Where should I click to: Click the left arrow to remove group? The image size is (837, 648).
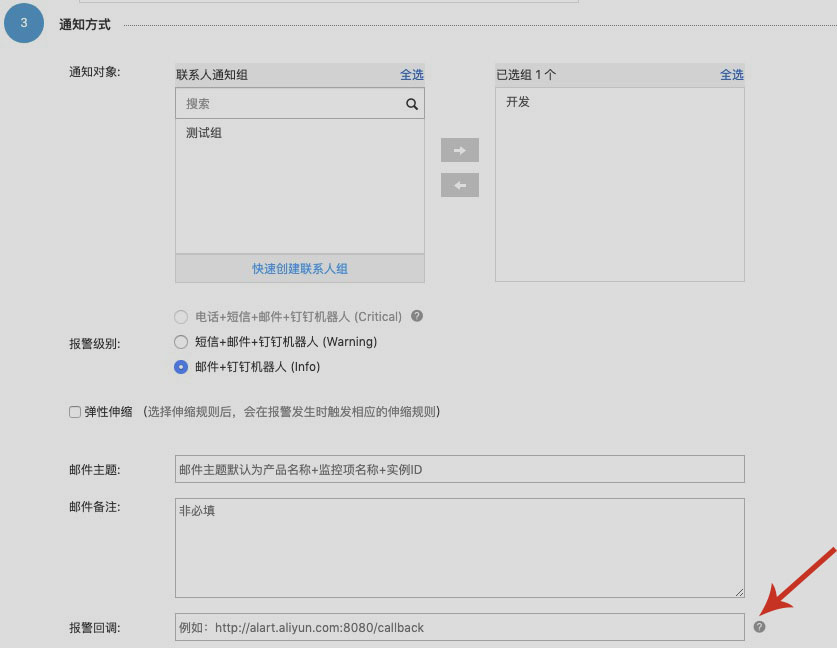tap(460, 185)
